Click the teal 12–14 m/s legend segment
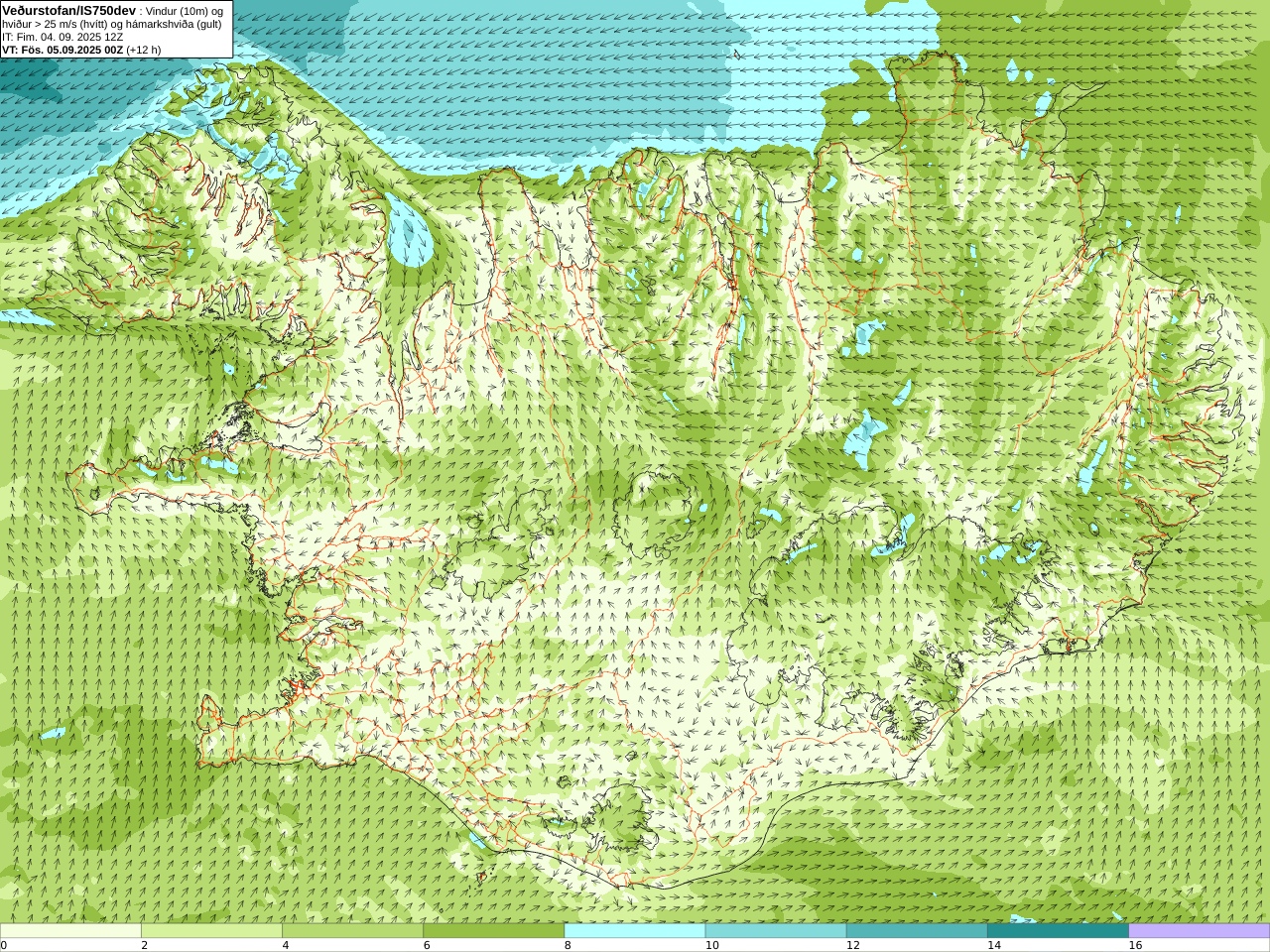Viewport: 1270px width, 952px height. click(917, 931)
